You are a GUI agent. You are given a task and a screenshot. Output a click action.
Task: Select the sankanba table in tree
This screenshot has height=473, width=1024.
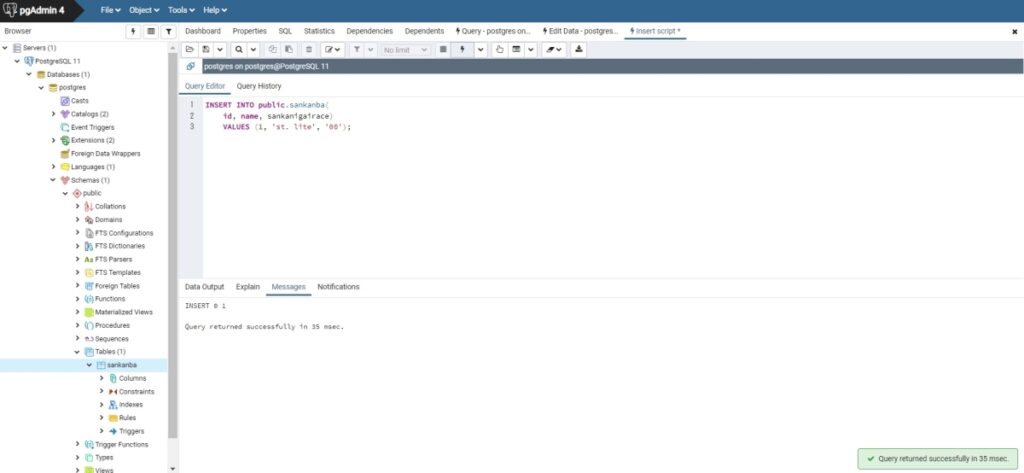coord(120,365)
